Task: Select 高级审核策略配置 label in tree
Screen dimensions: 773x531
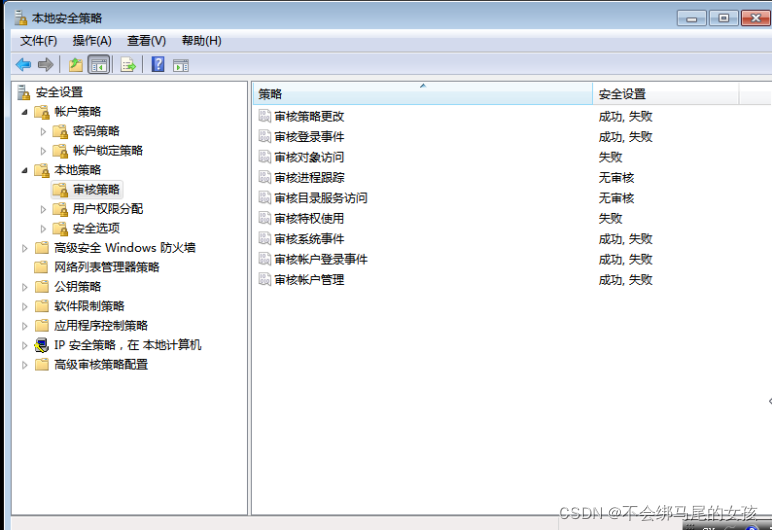Action: coord(101,365)
